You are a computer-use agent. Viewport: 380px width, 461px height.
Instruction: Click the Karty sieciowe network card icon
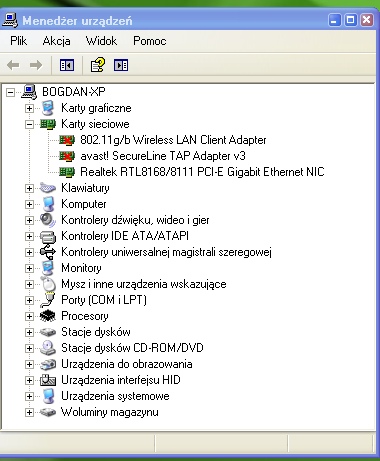[x=48, y=124]
